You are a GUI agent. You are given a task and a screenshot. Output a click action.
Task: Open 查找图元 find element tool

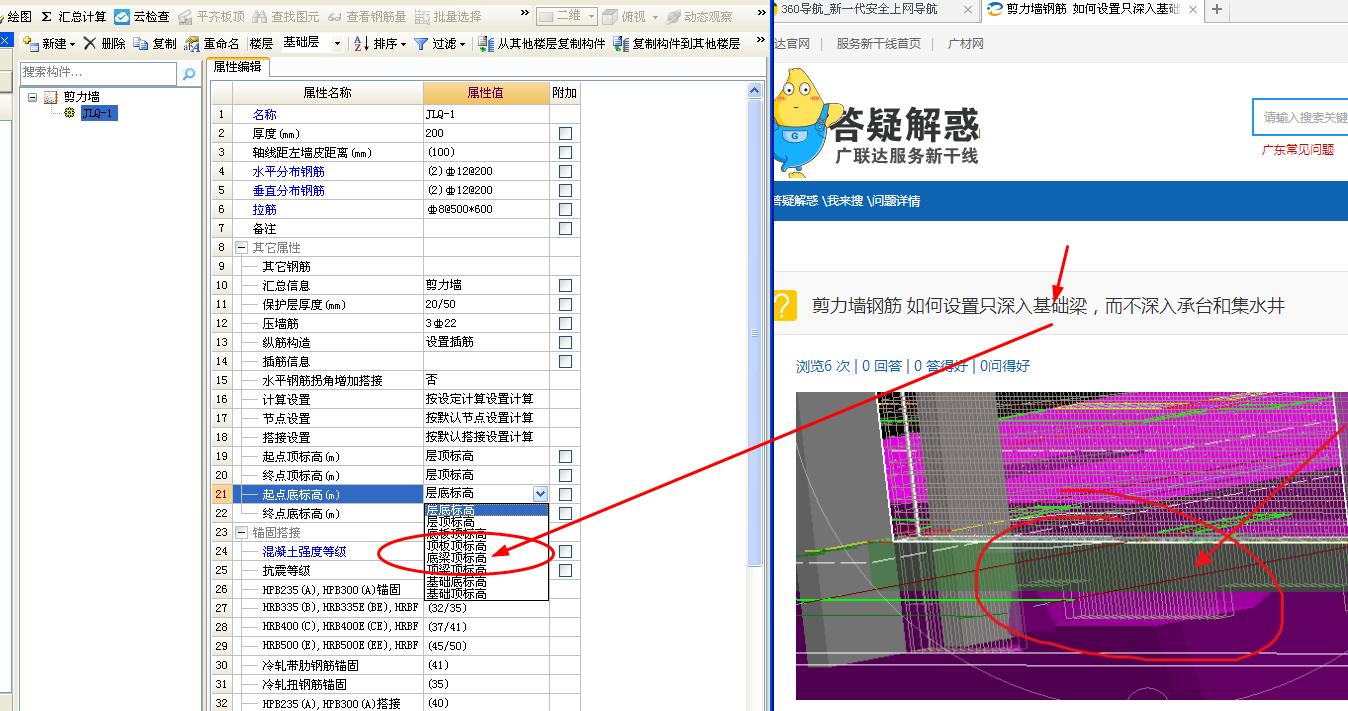286,17
